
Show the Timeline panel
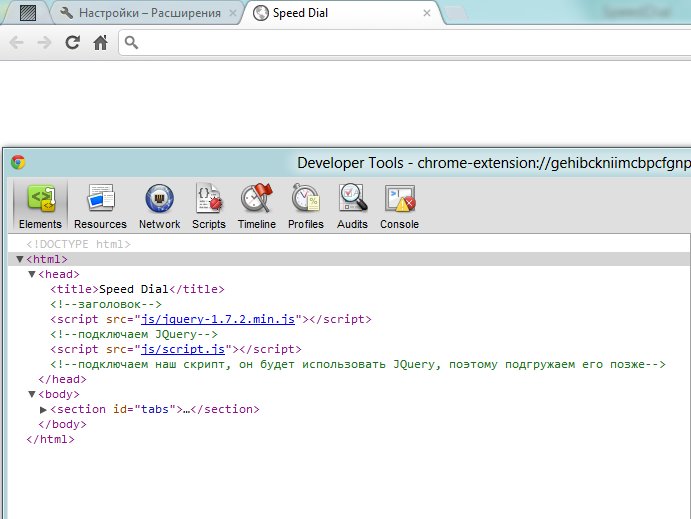pyautogui.click(x=257, y=206)
